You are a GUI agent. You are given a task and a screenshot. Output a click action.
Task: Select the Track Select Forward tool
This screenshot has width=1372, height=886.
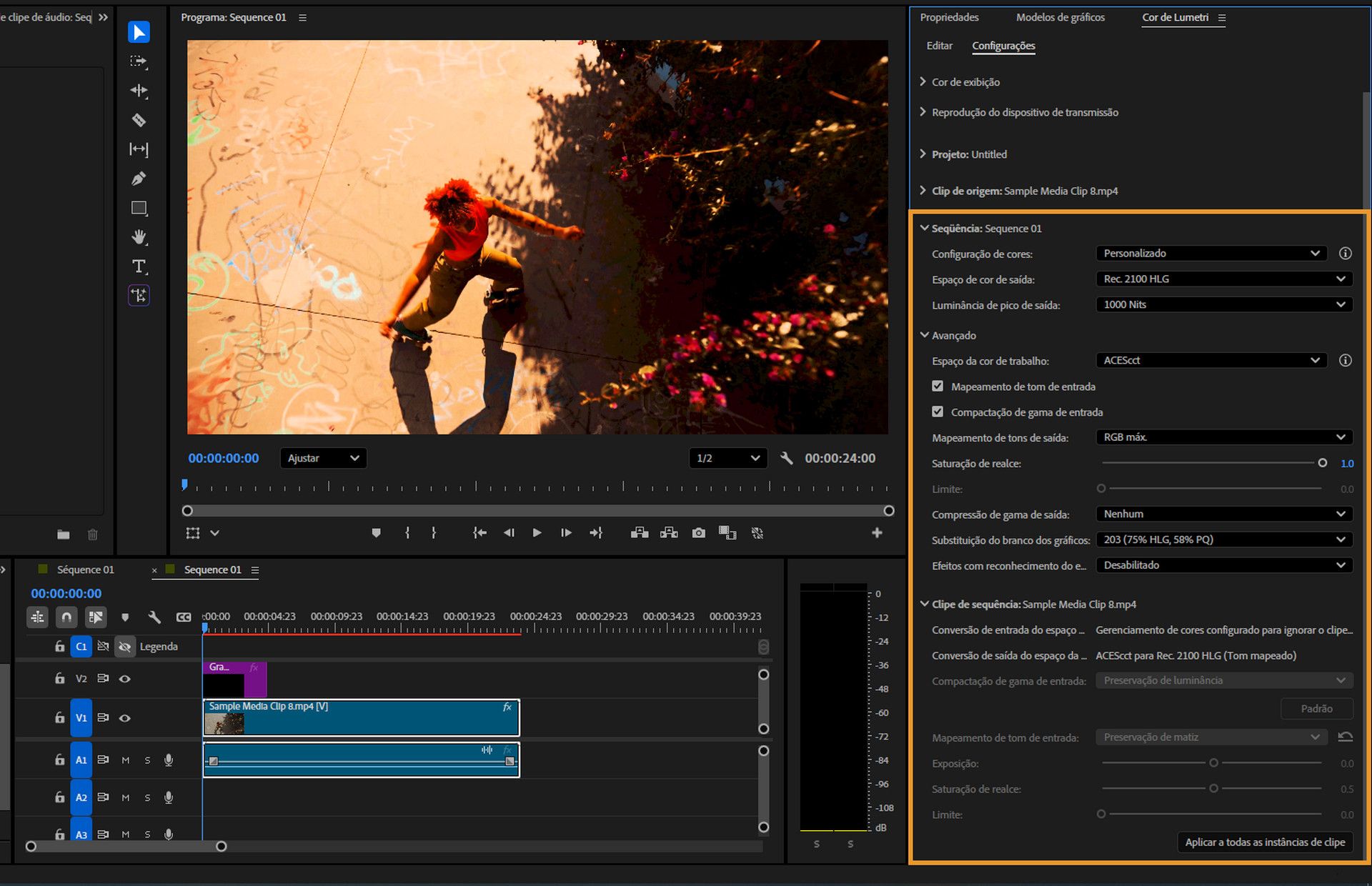click(139, 62)
